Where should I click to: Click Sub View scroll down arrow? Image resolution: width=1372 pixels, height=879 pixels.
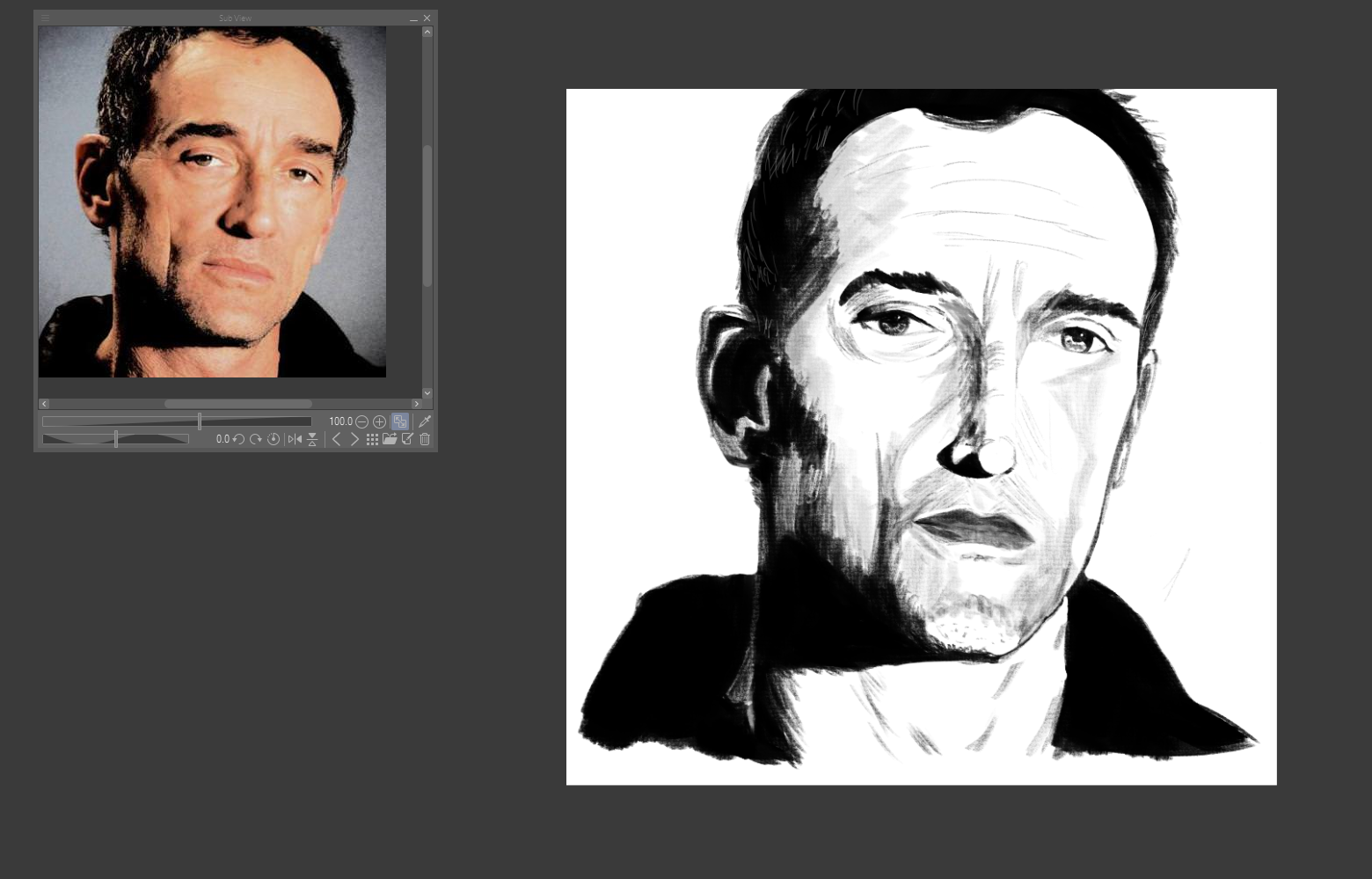[x=427, y=392]
